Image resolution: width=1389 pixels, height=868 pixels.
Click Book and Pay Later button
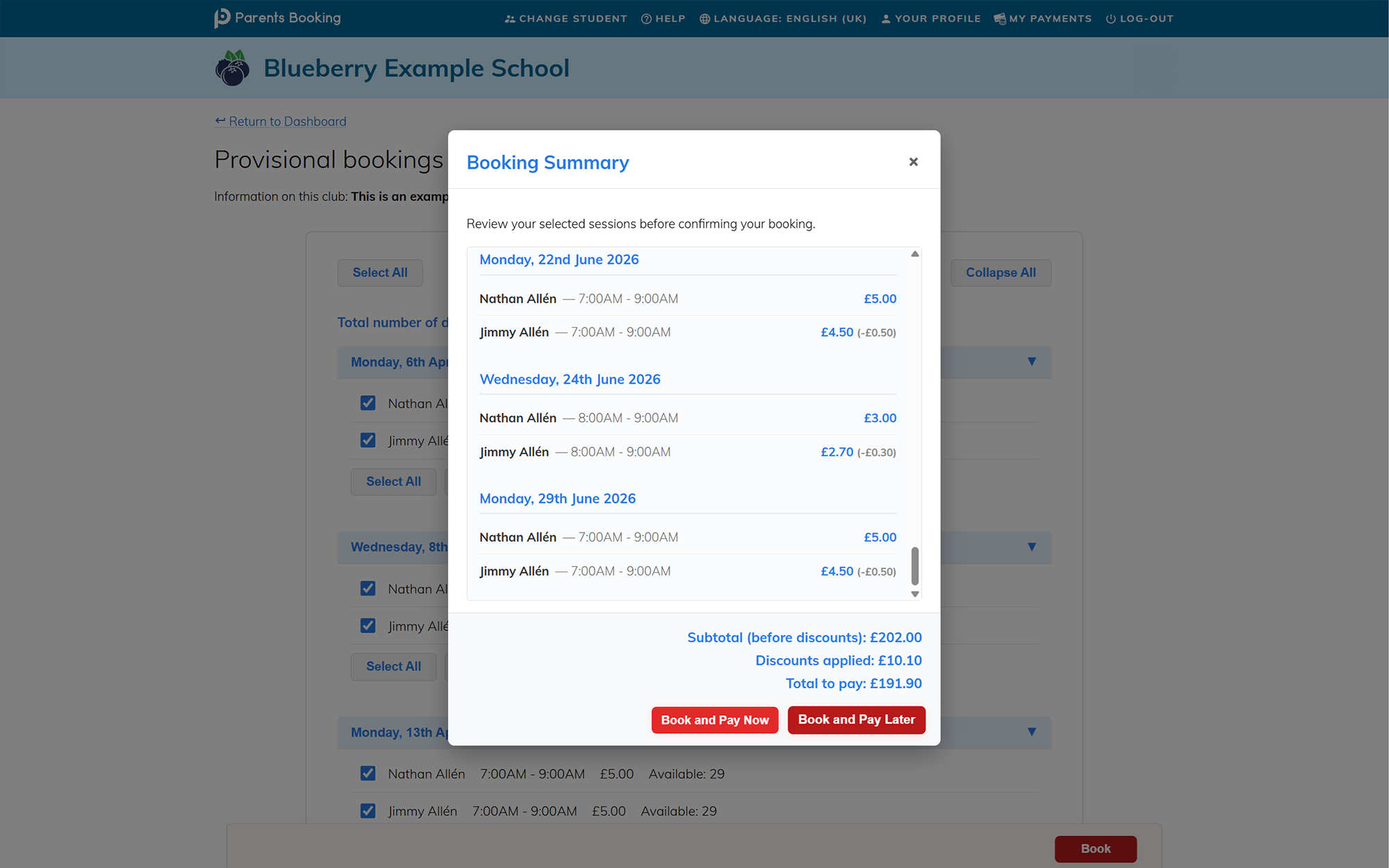[x=856, y=720]
